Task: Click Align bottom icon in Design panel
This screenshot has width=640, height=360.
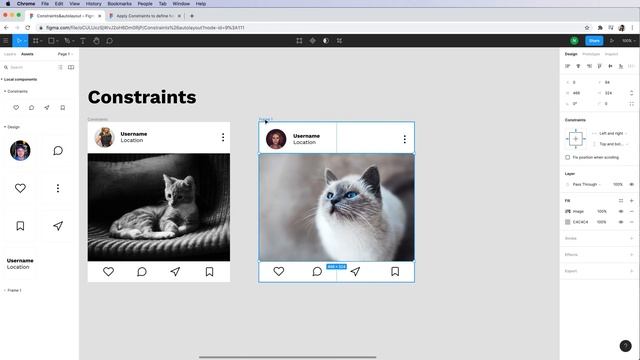Action: pos(621,66)
